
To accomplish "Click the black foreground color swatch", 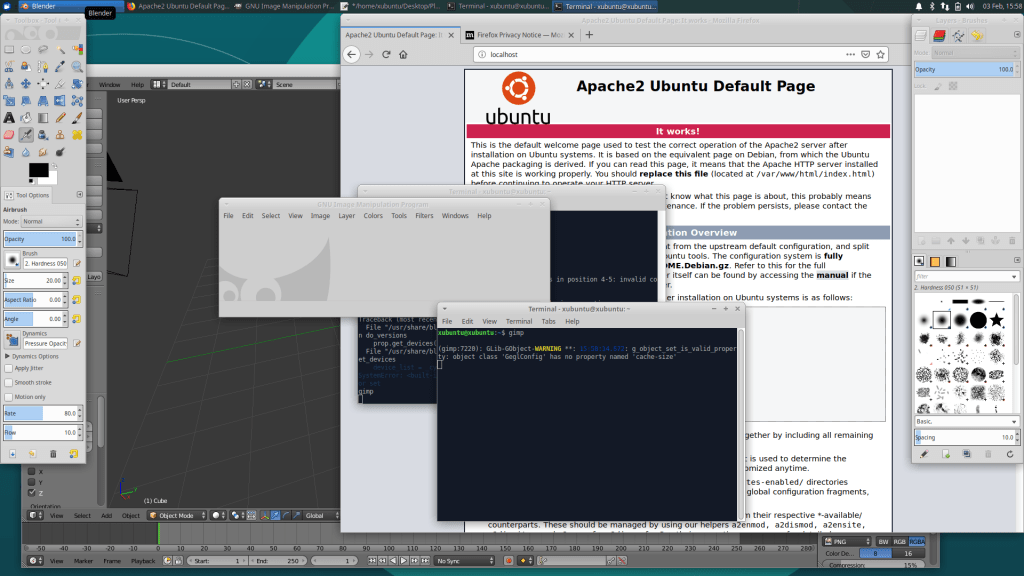I will (37, 171).
